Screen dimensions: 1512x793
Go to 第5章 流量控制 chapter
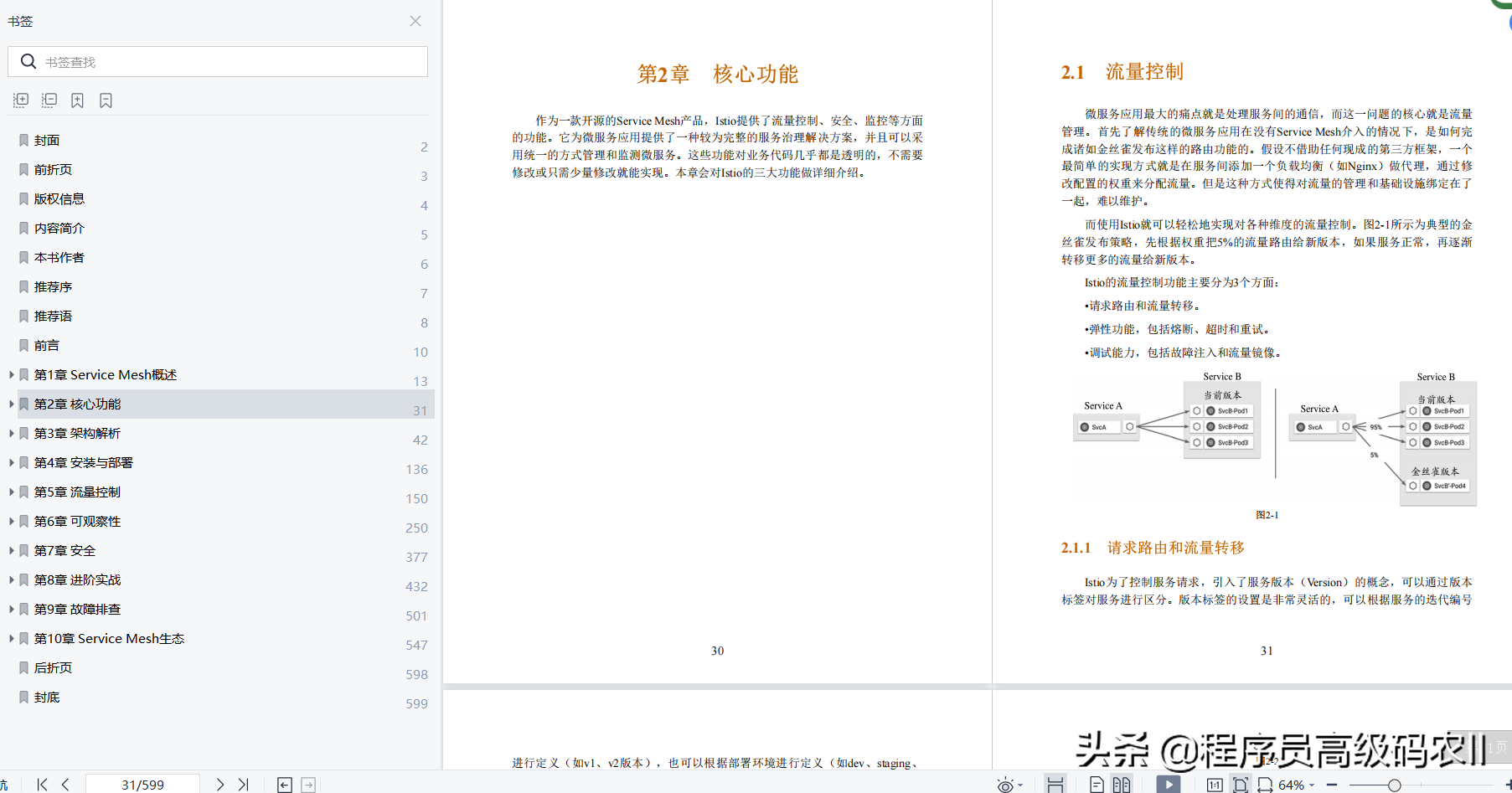pos(77,492)
